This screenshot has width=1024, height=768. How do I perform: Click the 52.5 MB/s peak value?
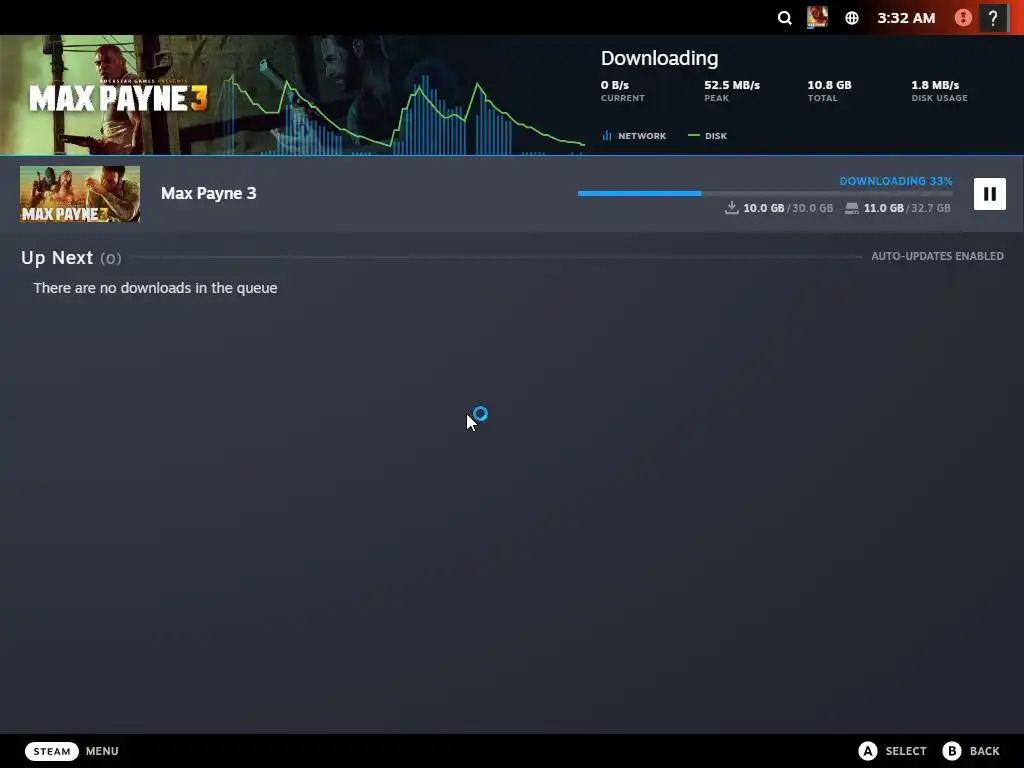[731, 85]
